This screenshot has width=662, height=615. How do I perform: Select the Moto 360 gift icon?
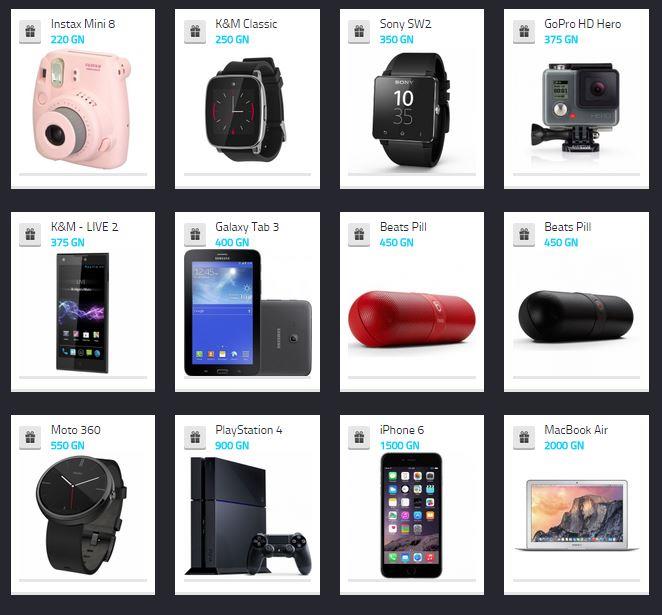point(30,437)
